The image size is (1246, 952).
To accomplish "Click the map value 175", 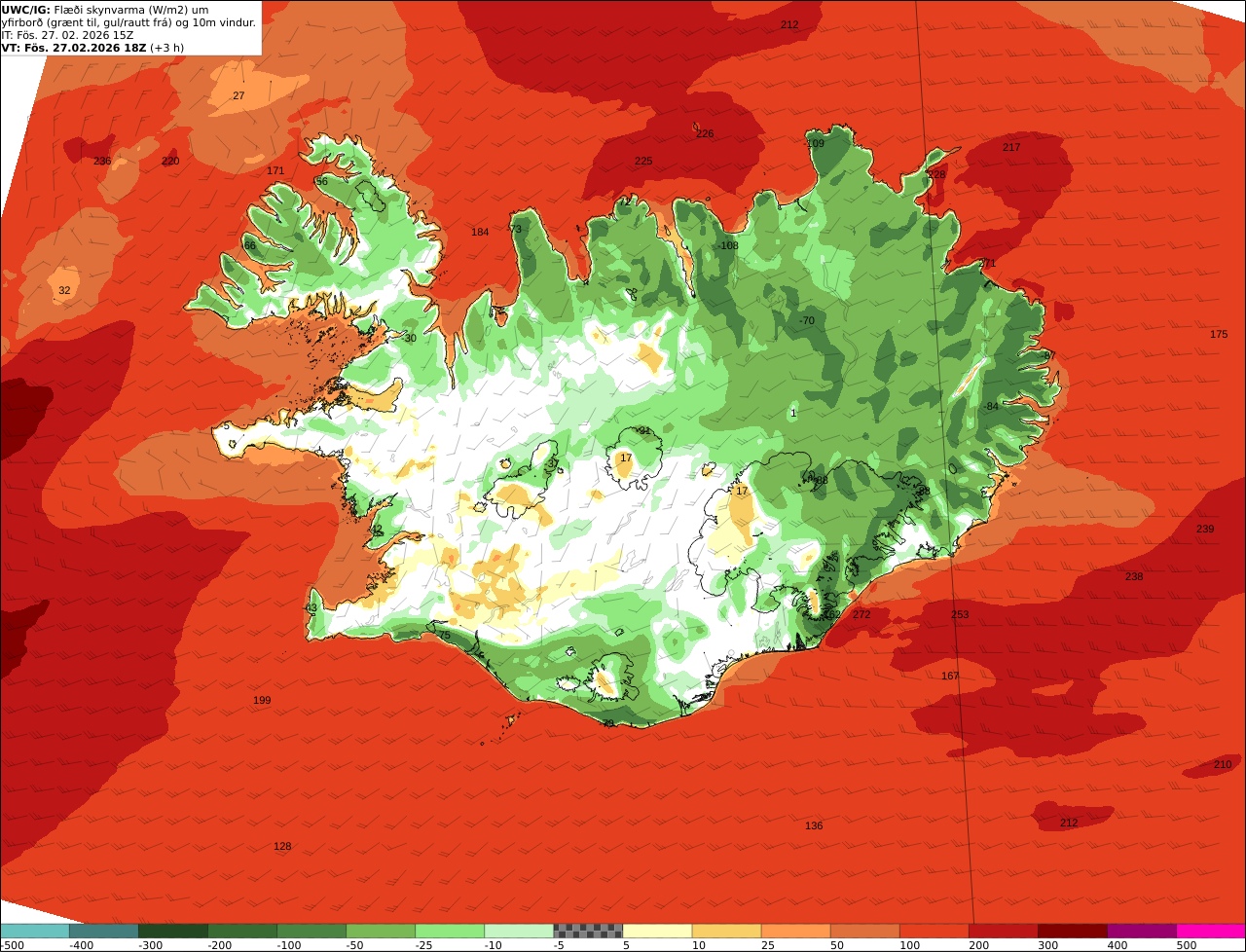I will click(x=1219, y=335).
